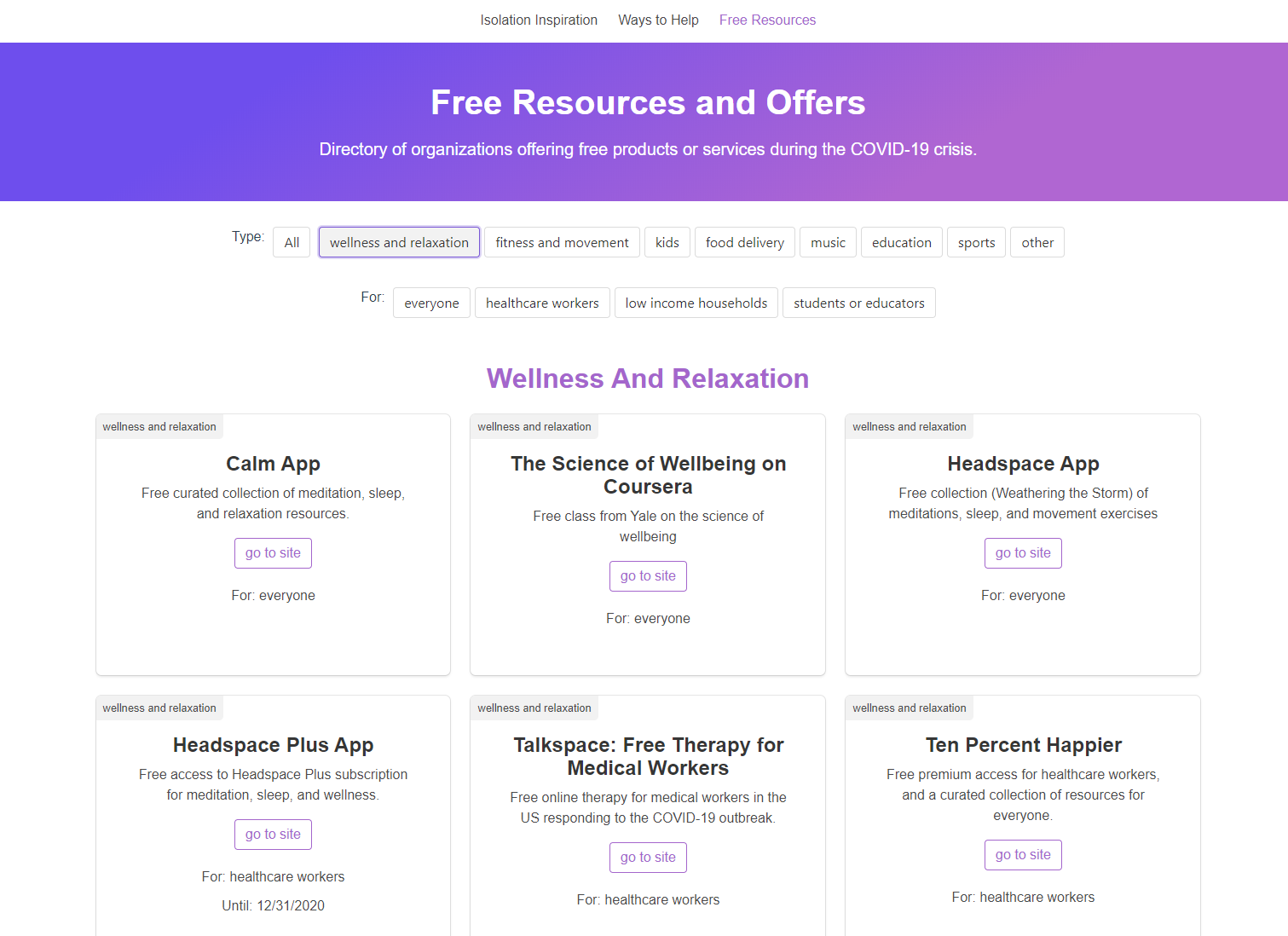Screen dimensions: 1288x936
Task: Click Talkspace: Free Therapy for Medical Workers title
Action: [648, 756]
